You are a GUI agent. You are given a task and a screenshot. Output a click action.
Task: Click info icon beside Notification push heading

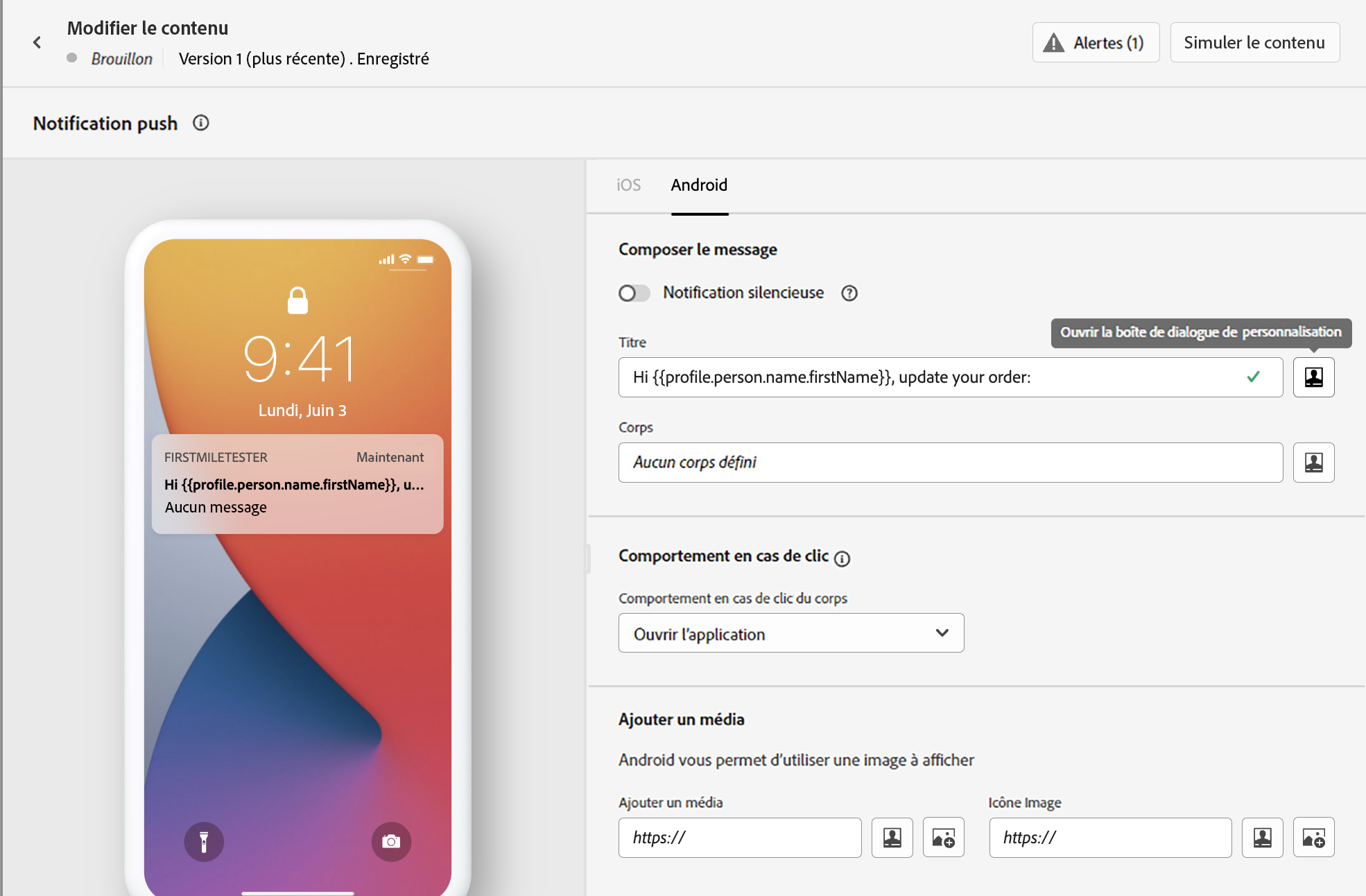(x=201, y=123)
